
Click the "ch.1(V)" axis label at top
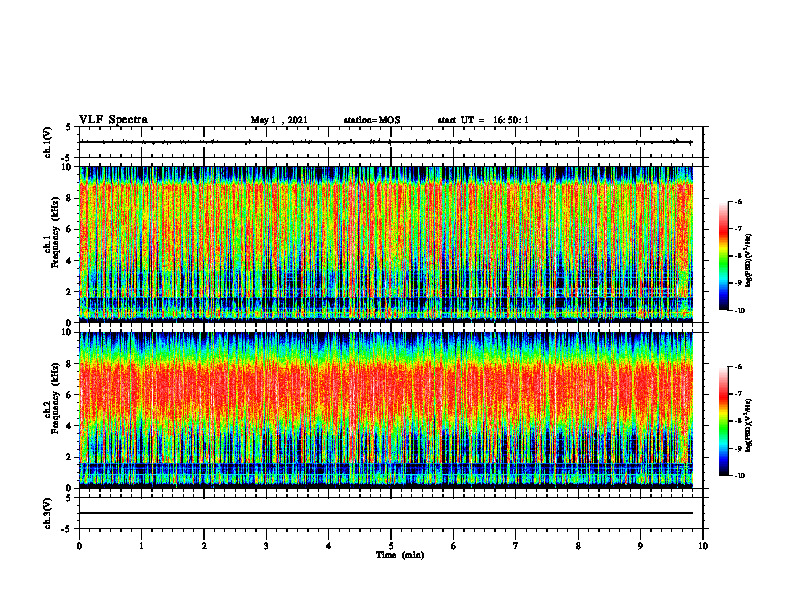tap(47, 142)
